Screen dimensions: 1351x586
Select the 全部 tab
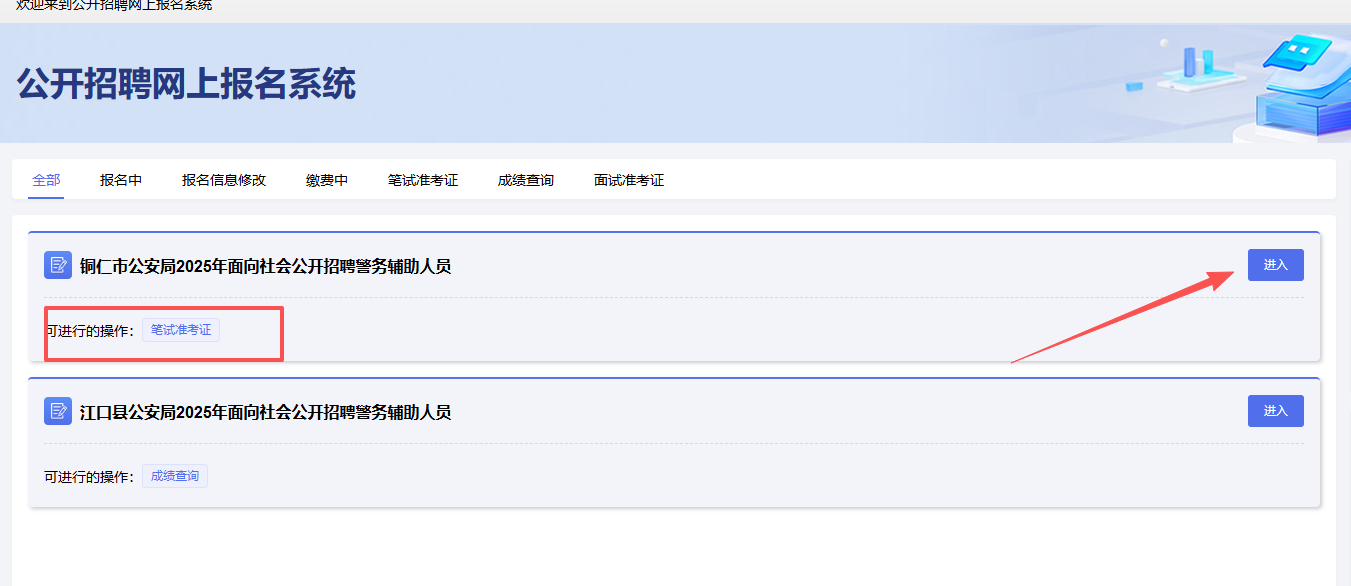point(46,180)
